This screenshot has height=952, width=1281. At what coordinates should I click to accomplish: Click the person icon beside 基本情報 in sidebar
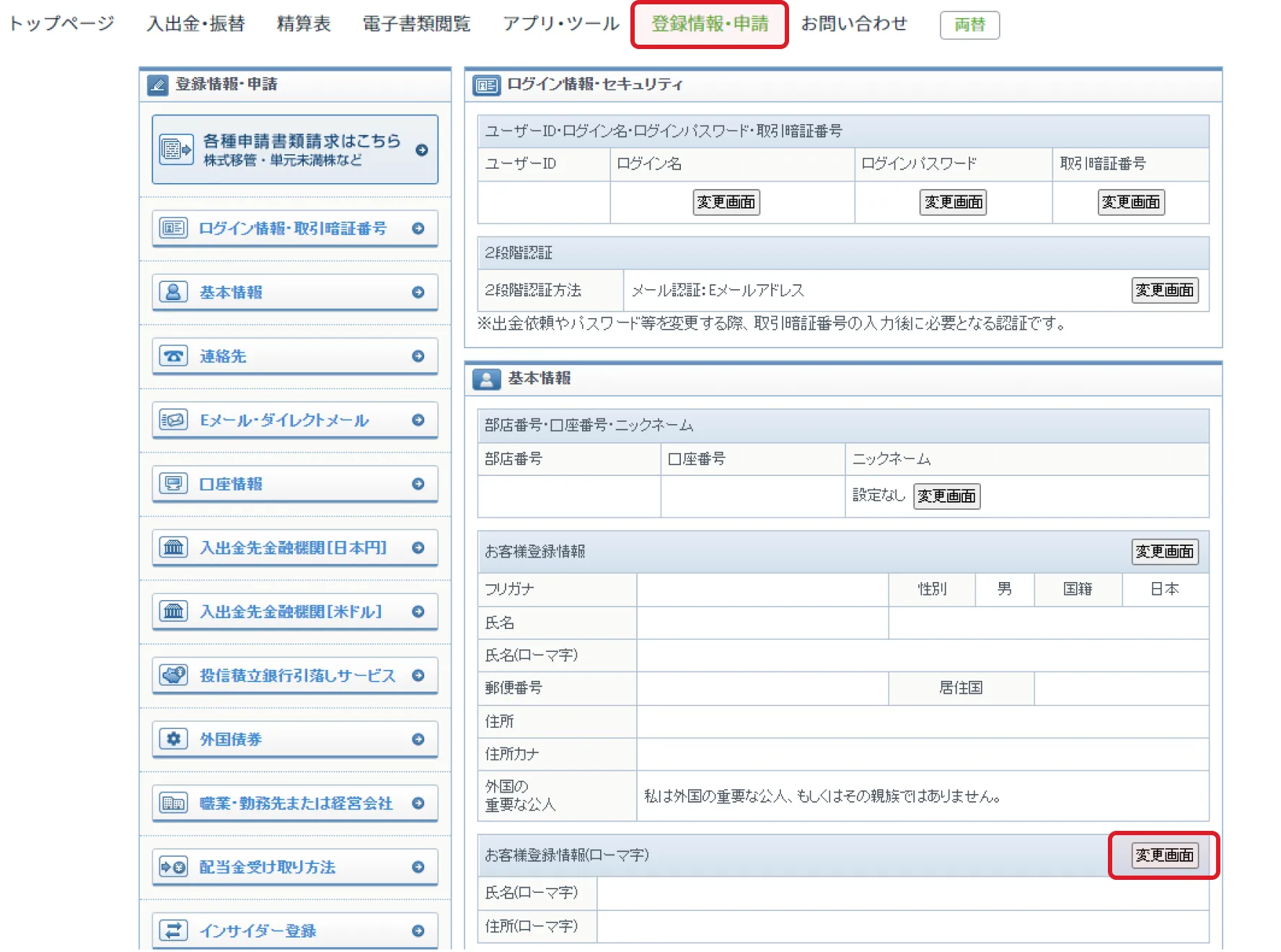[173, 292]
